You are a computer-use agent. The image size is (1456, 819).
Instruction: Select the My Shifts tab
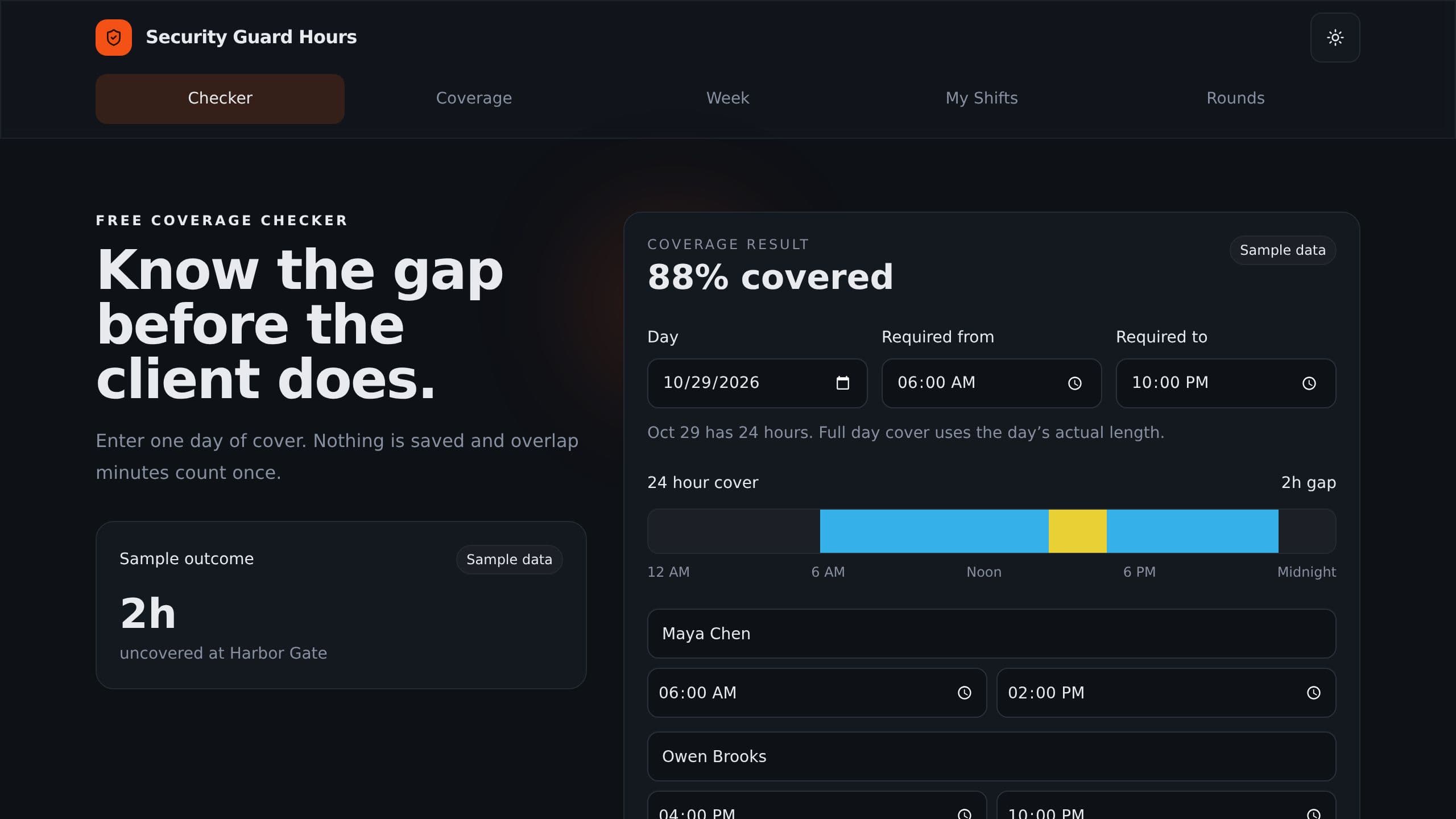[982, 98]
